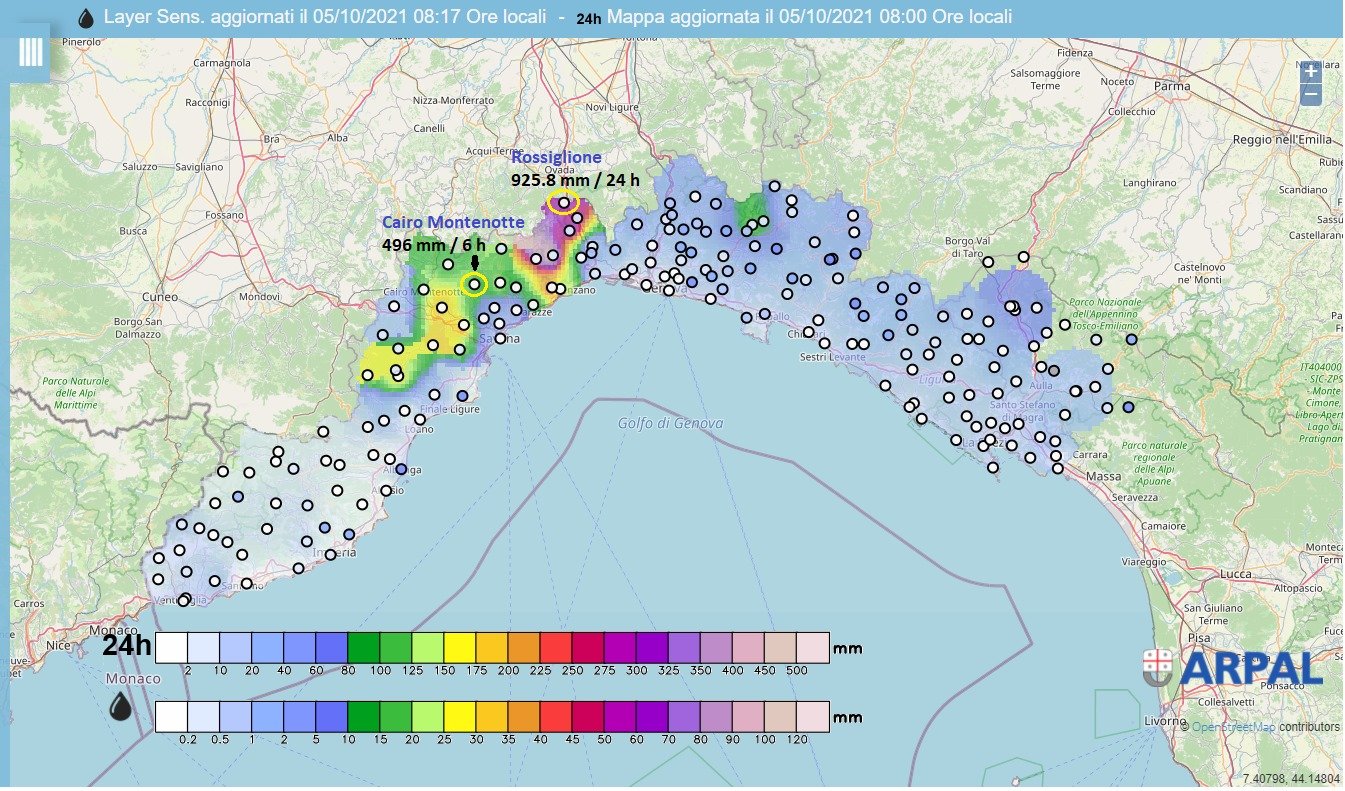Zoom in with the plus button
Viewport: 1345px width, 791px height.
pyautogui.click(x=1311, y=71)
